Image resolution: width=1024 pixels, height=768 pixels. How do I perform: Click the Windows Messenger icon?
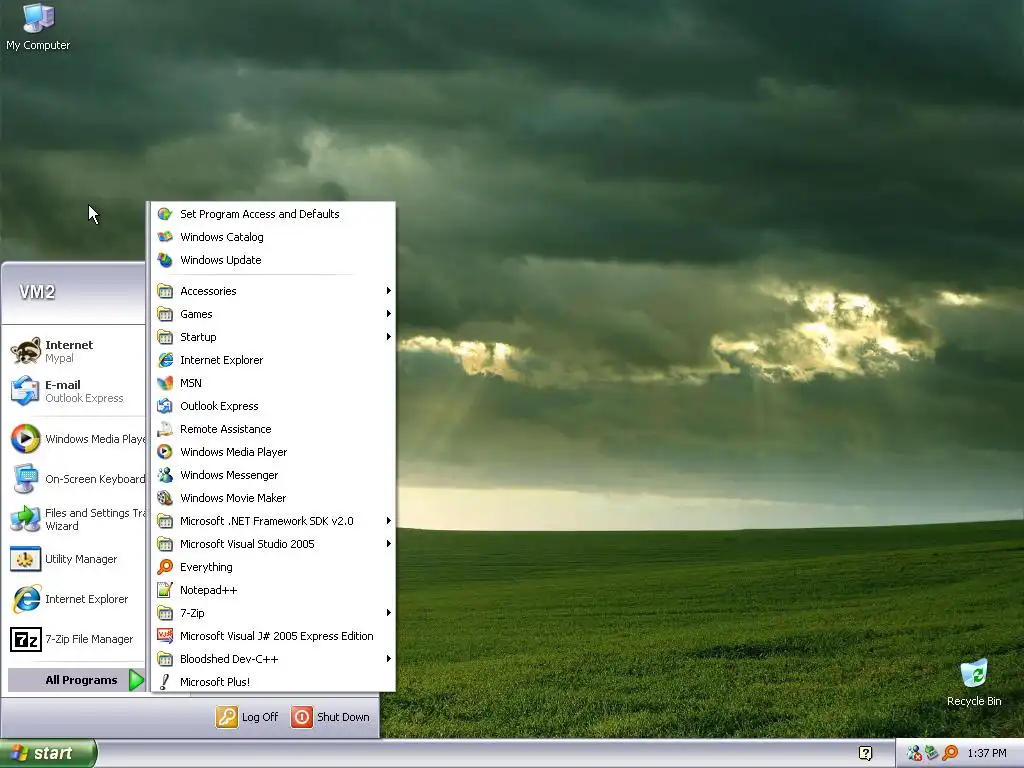coord(165,475)
